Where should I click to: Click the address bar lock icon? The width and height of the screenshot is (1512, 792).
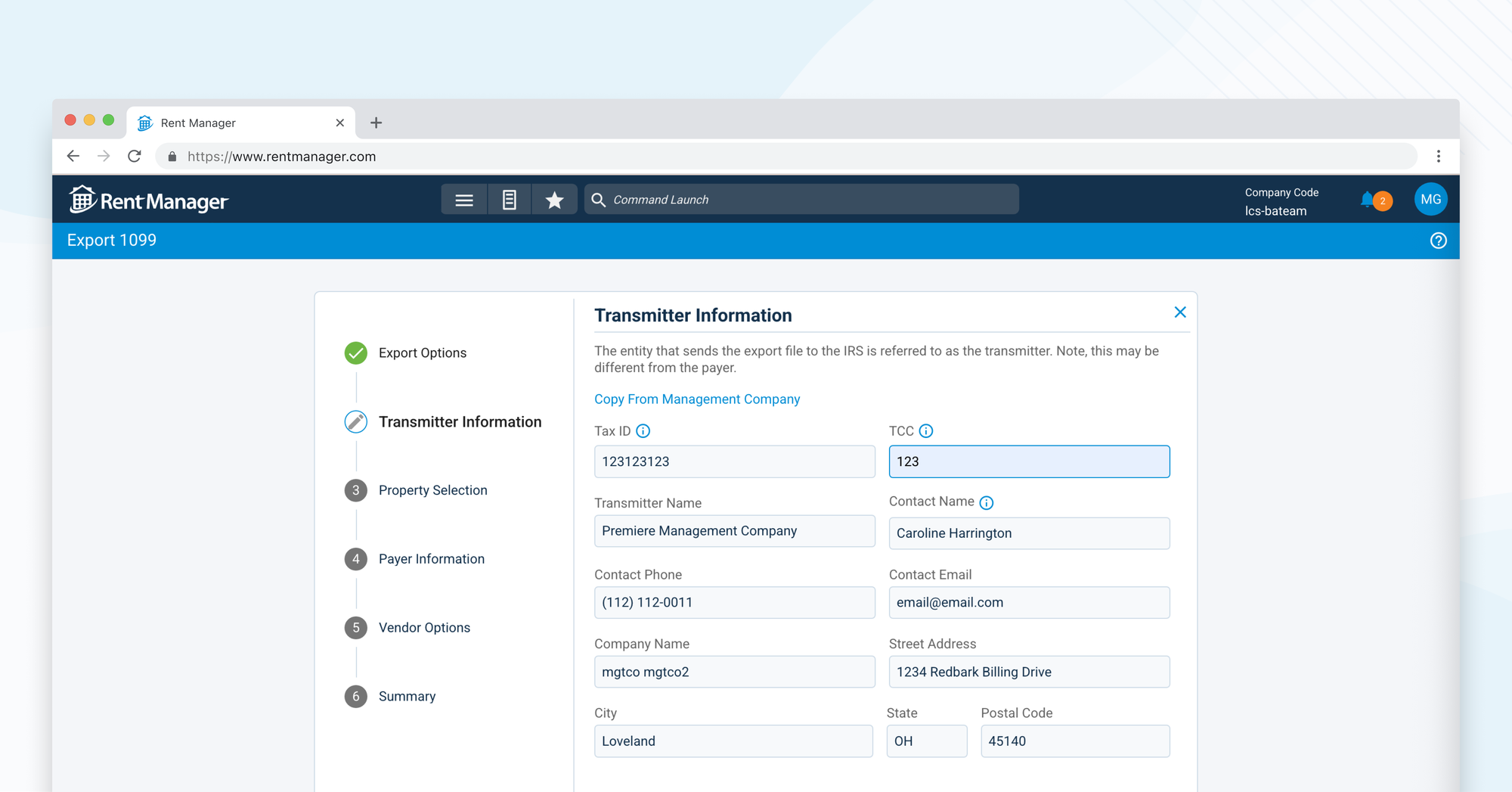[172, 157]
